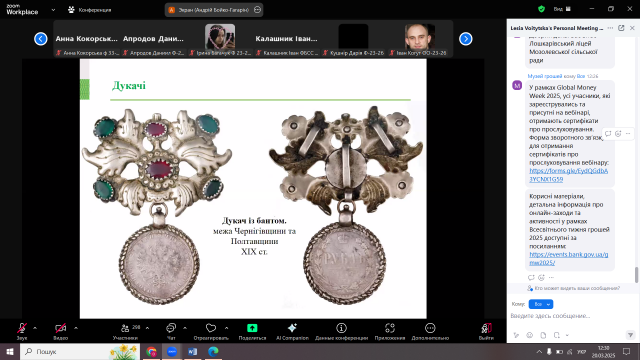The height and width of the screenshot is (360, 640).
Task: Click sender name Музей грошей in chat
Action: 544,76
